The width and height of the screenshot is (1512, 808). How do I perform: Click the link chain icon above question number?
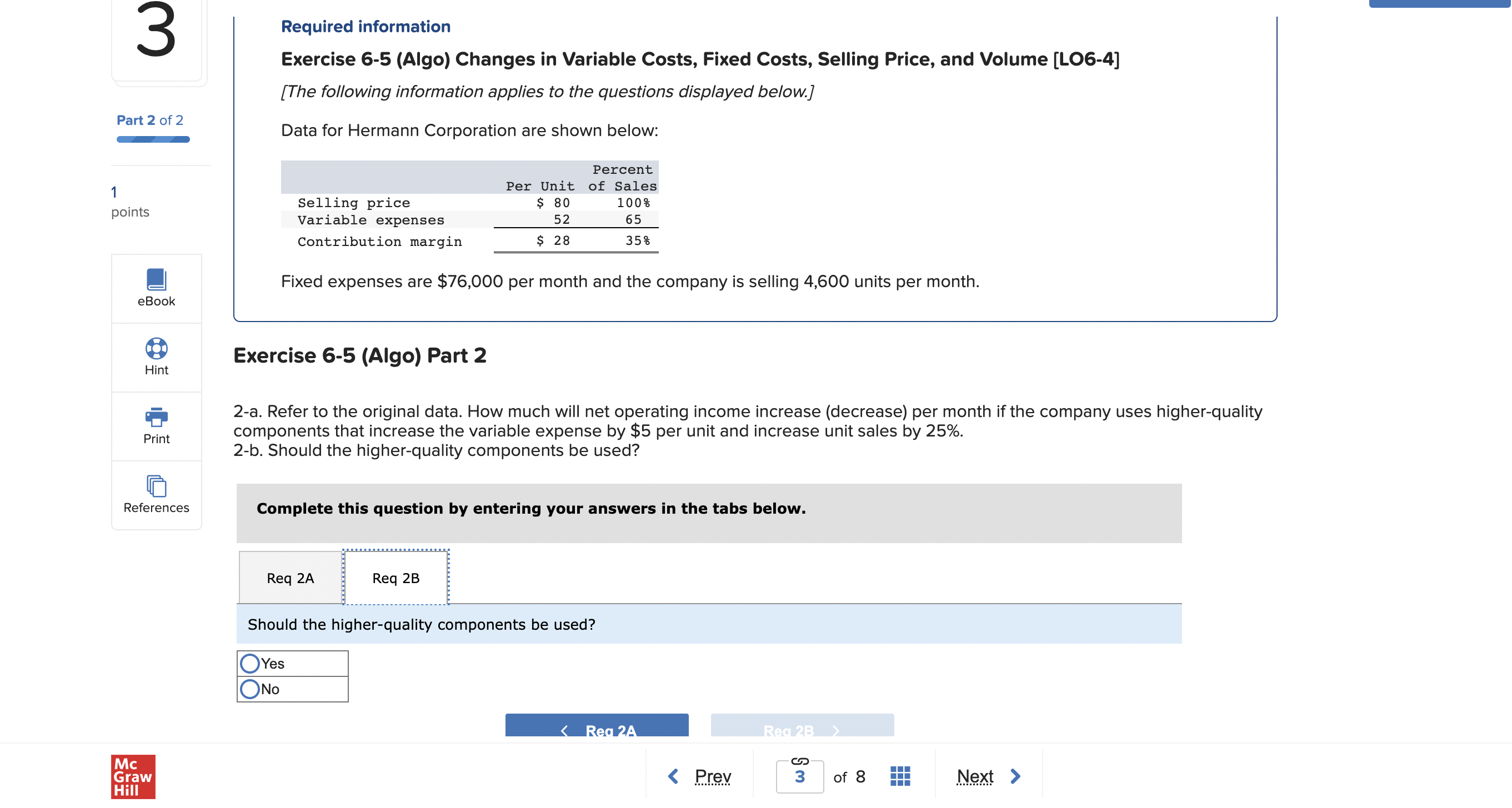[x=799, y=761]
